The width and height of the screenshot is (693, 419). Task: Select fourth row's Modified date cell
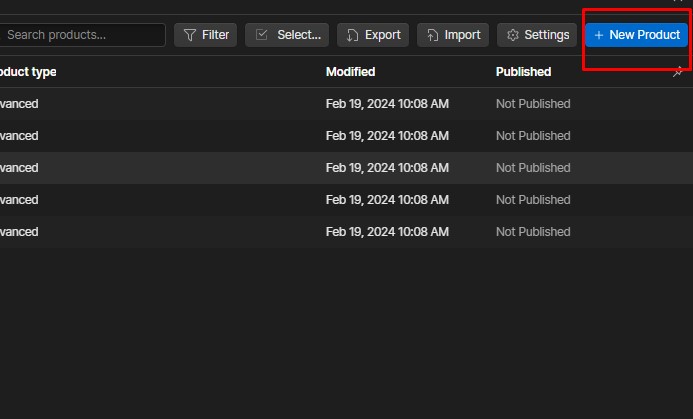387,200
